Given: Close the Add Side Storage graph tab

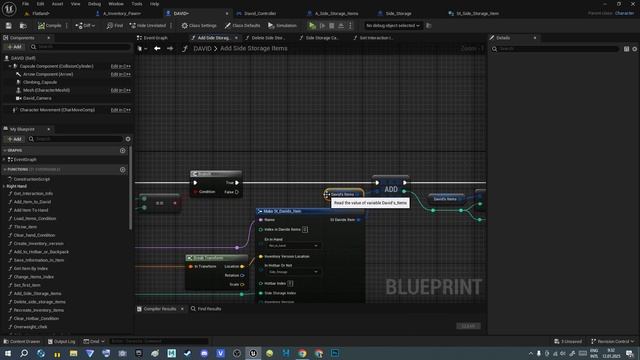Looking at the screenshot, I should coord(236,38).
